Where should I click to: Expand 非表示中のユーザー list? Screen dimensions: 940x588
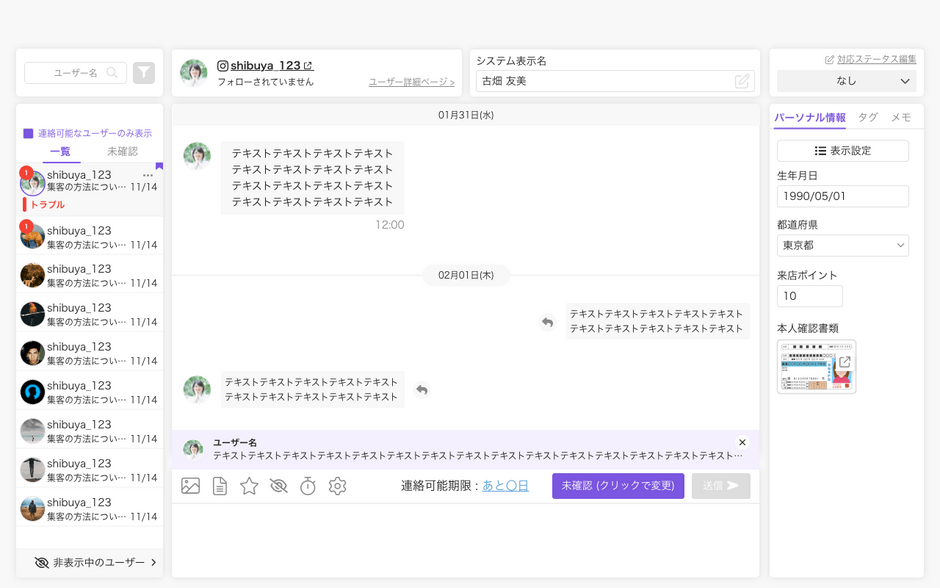[95, 562]
